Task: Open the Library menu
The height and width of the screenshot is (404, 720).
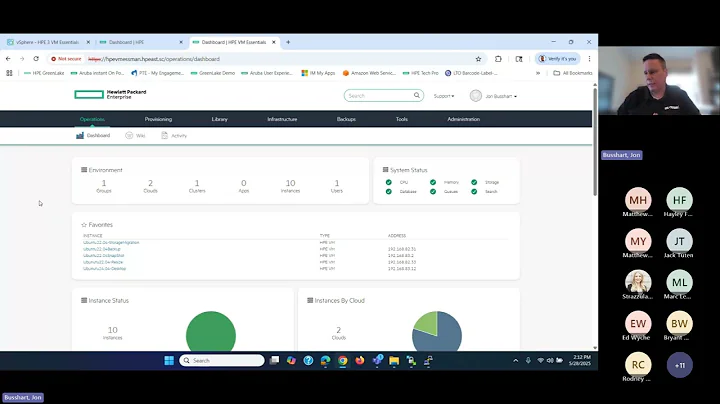Action: click(x=219, y=119)
